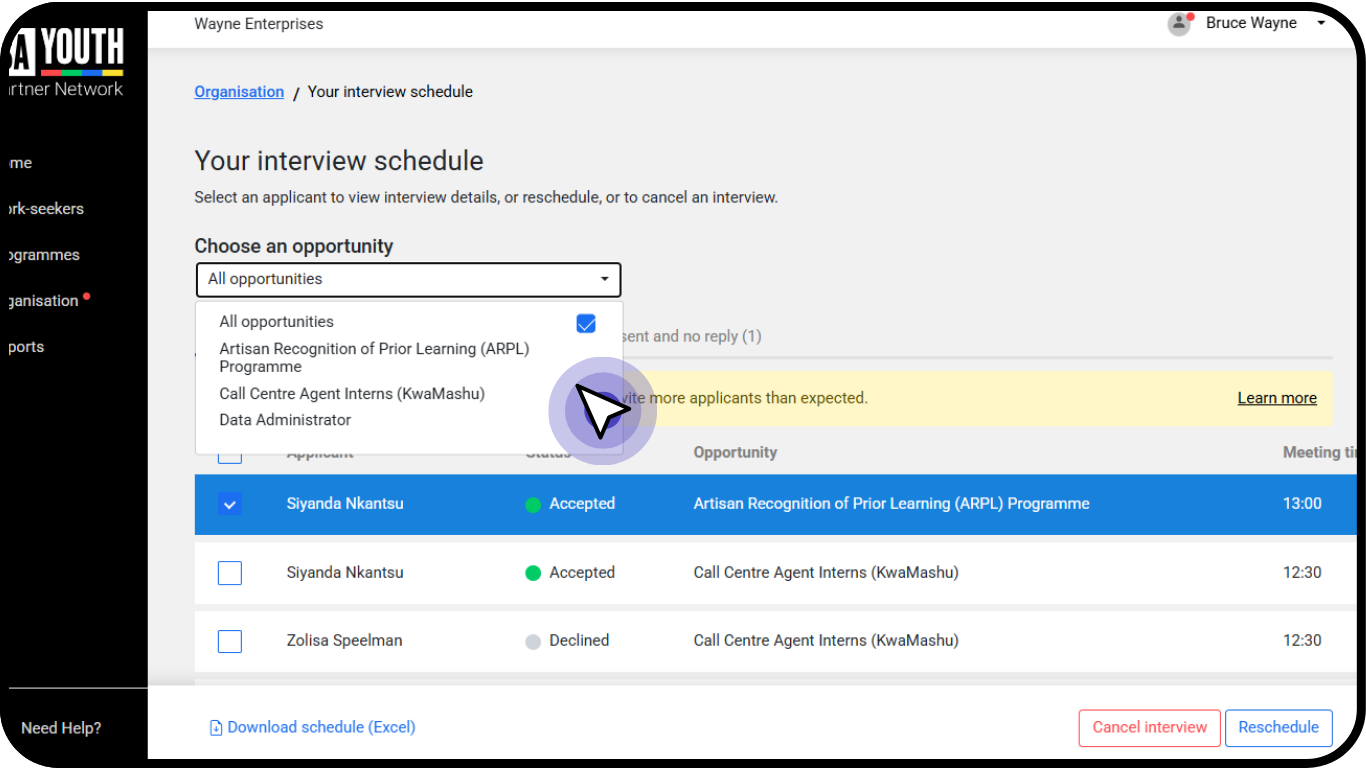Go to Organisation breadcrumb link
Image resolution: width=1366 pixels, height=768 pixels.
click(239, 92)
